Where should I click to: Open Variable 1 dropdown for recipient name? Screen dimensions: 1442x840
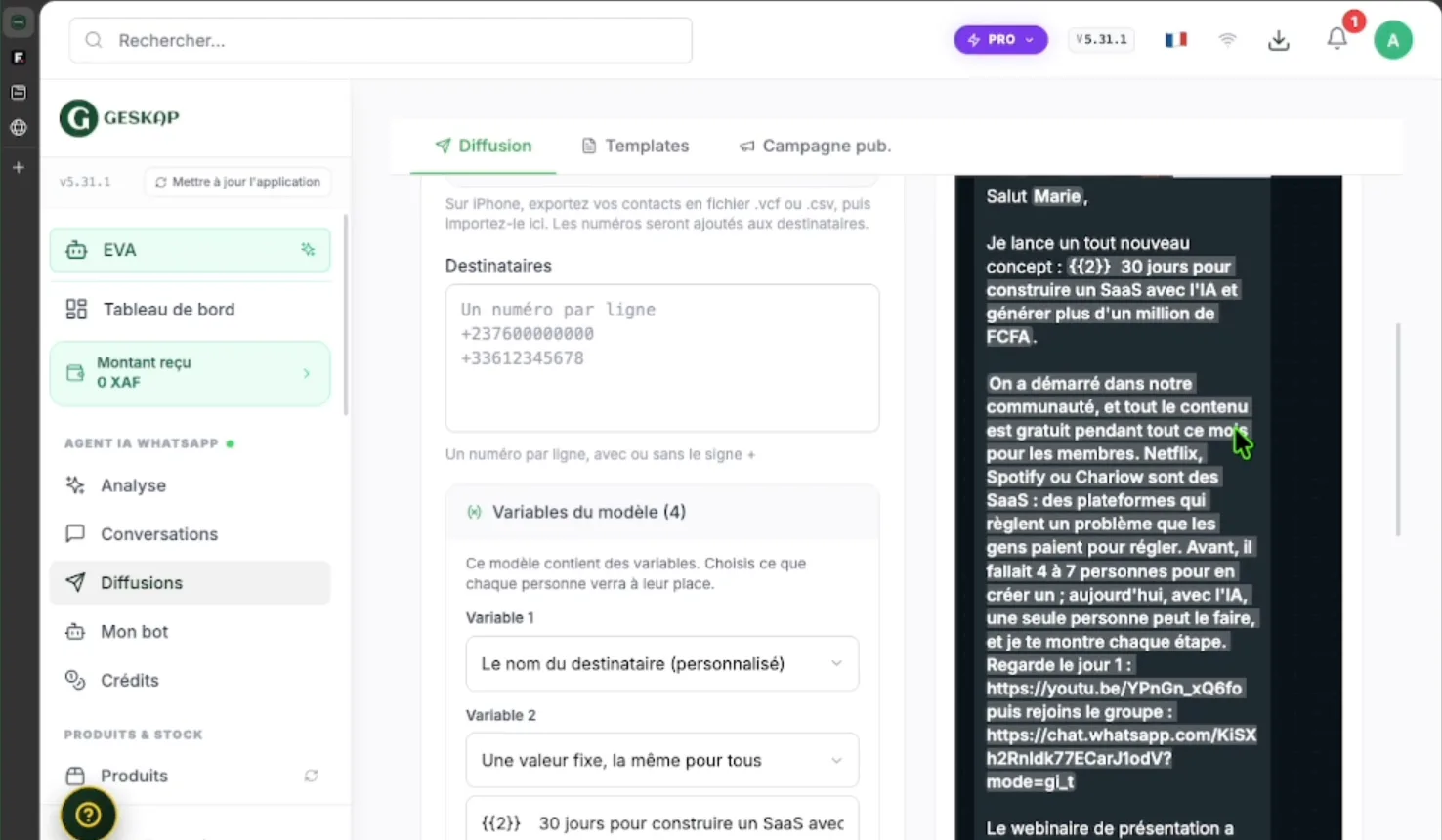point(662,664)
